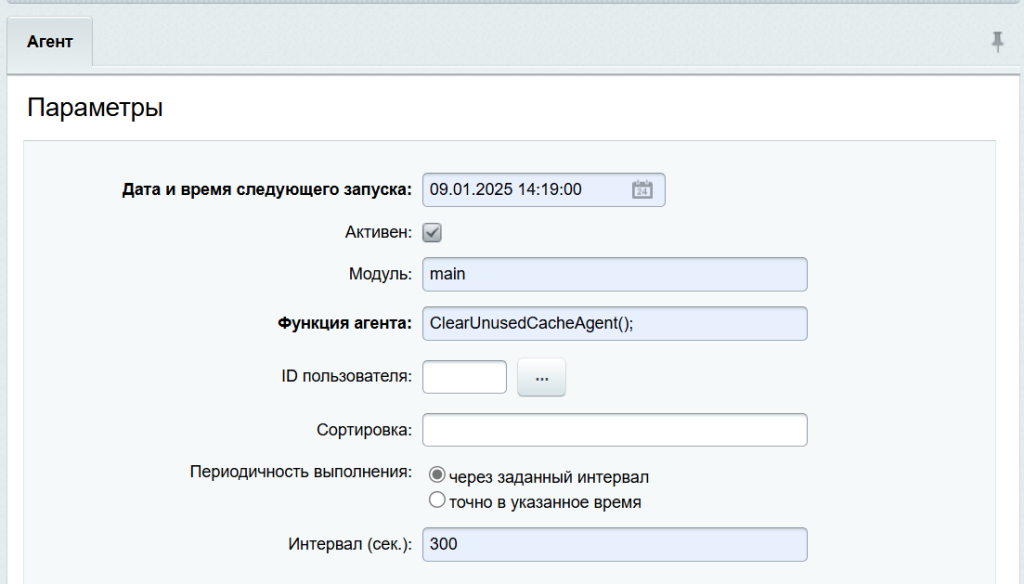Click the empty Сортировка field
The width and height of the screenshot is (1024, 584).
pyautogui.click(x=615, y=430)
